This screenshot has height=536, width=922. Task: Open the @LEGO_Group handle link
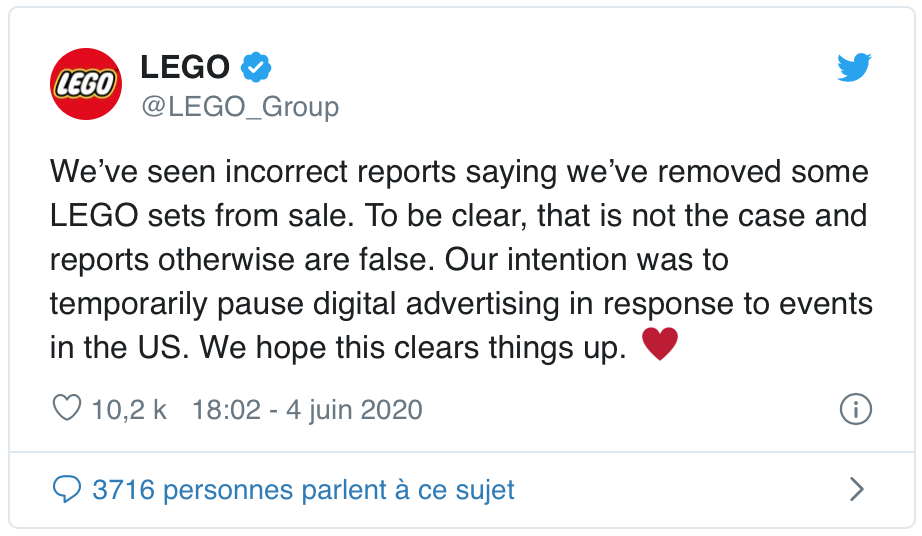[x=240, y=106]
